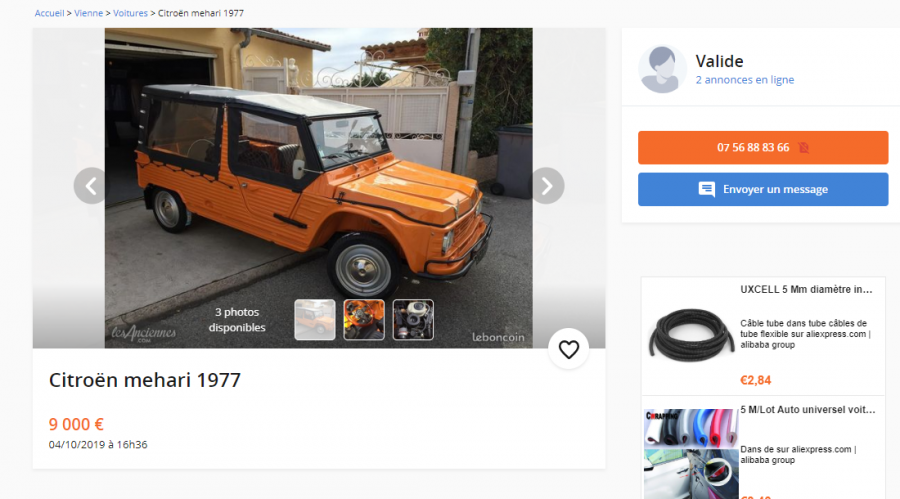Click the orange phone number button
900x499 pixels.
(763, 148)
